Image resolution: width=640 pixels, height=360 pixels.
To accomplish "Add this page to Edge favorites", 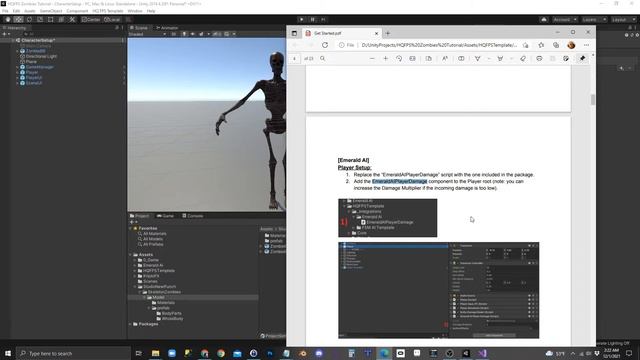I will click(525, 45).
